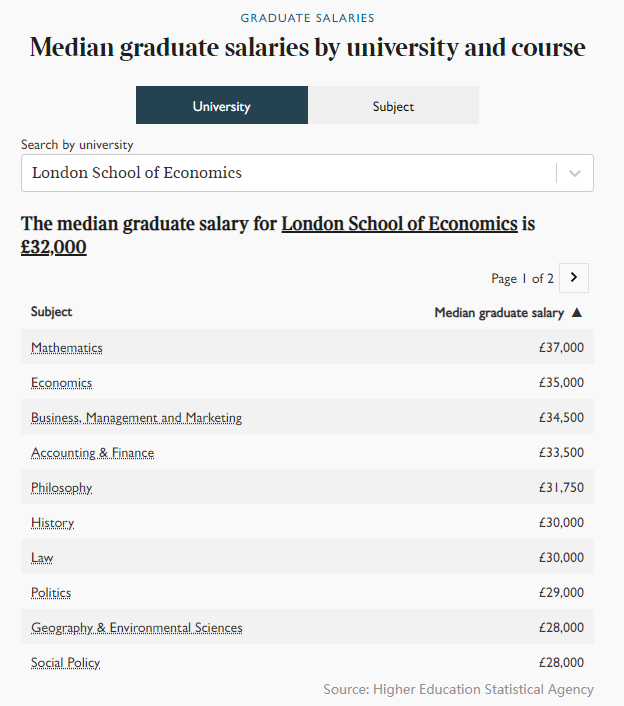Click the sort triangle beside Median graduate salary

pyautogui.click(x=577, y=313)
